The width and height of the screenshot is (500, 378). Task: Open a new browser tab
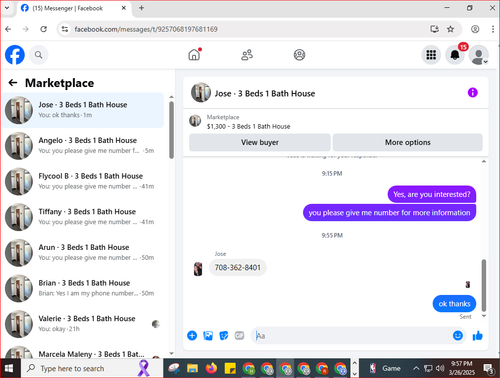click(x=141, y=8)
